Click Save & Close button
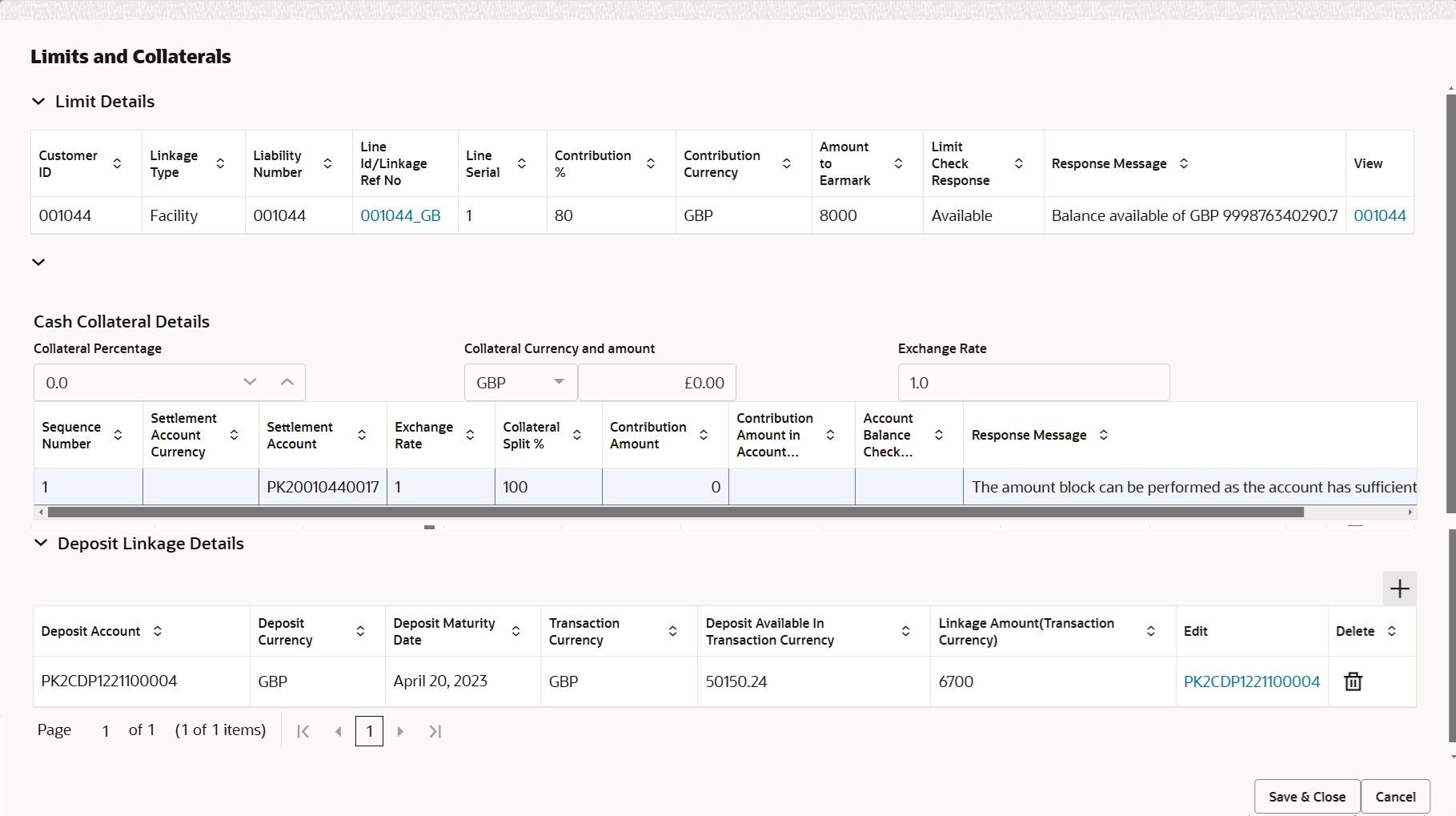Image resolution: width=1456 pixels, height=816 pixels. click(1306, 797)
